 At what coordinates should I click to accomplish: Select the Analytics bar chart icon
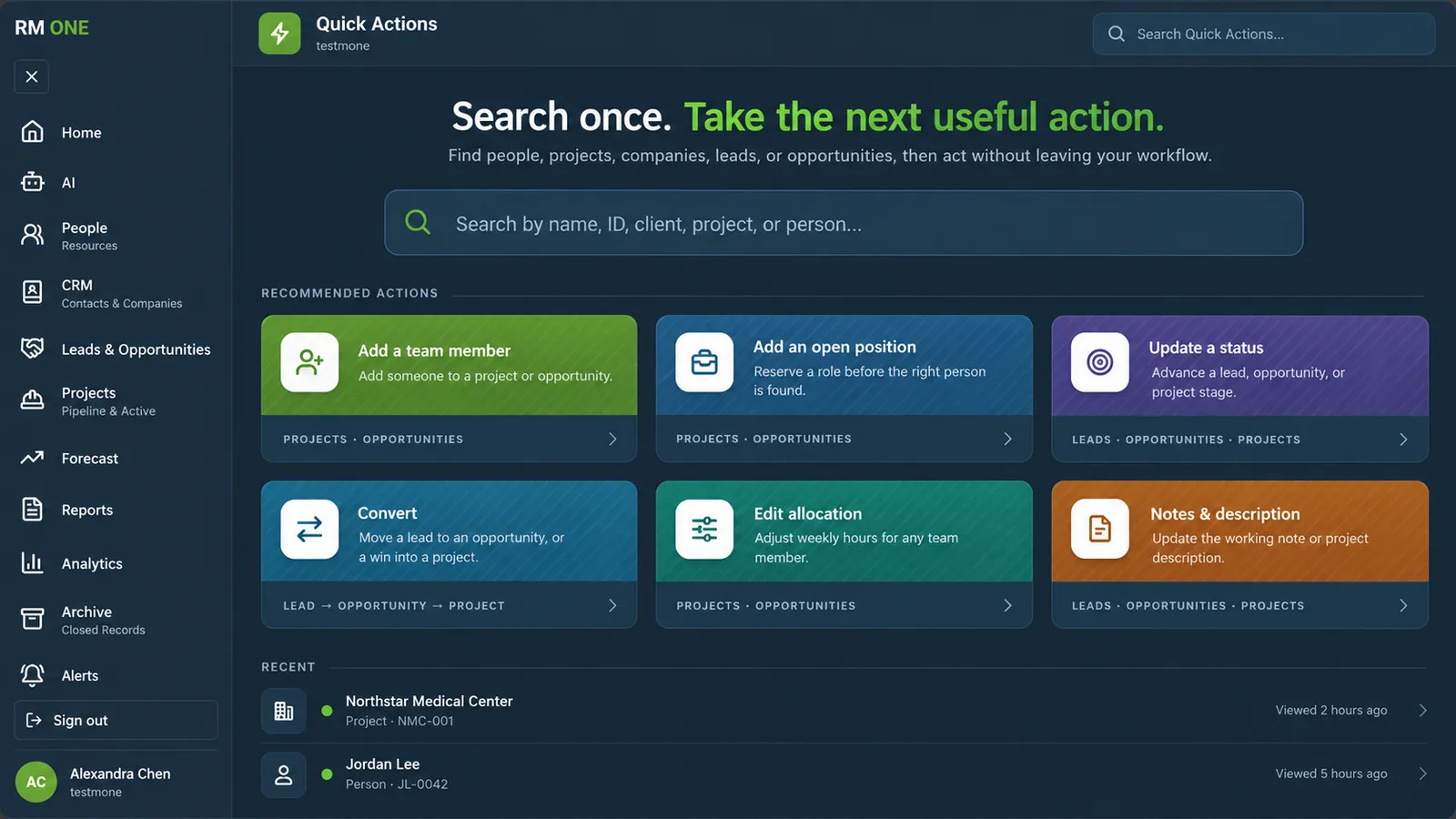click(x=33, y=563)
